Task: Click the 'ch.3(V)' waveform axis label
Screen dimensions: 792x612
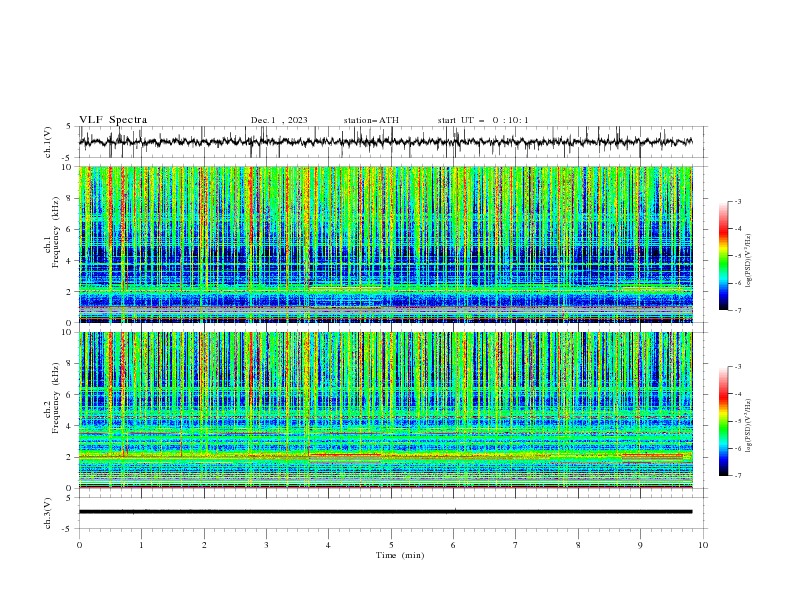Action: click(48, 513)
